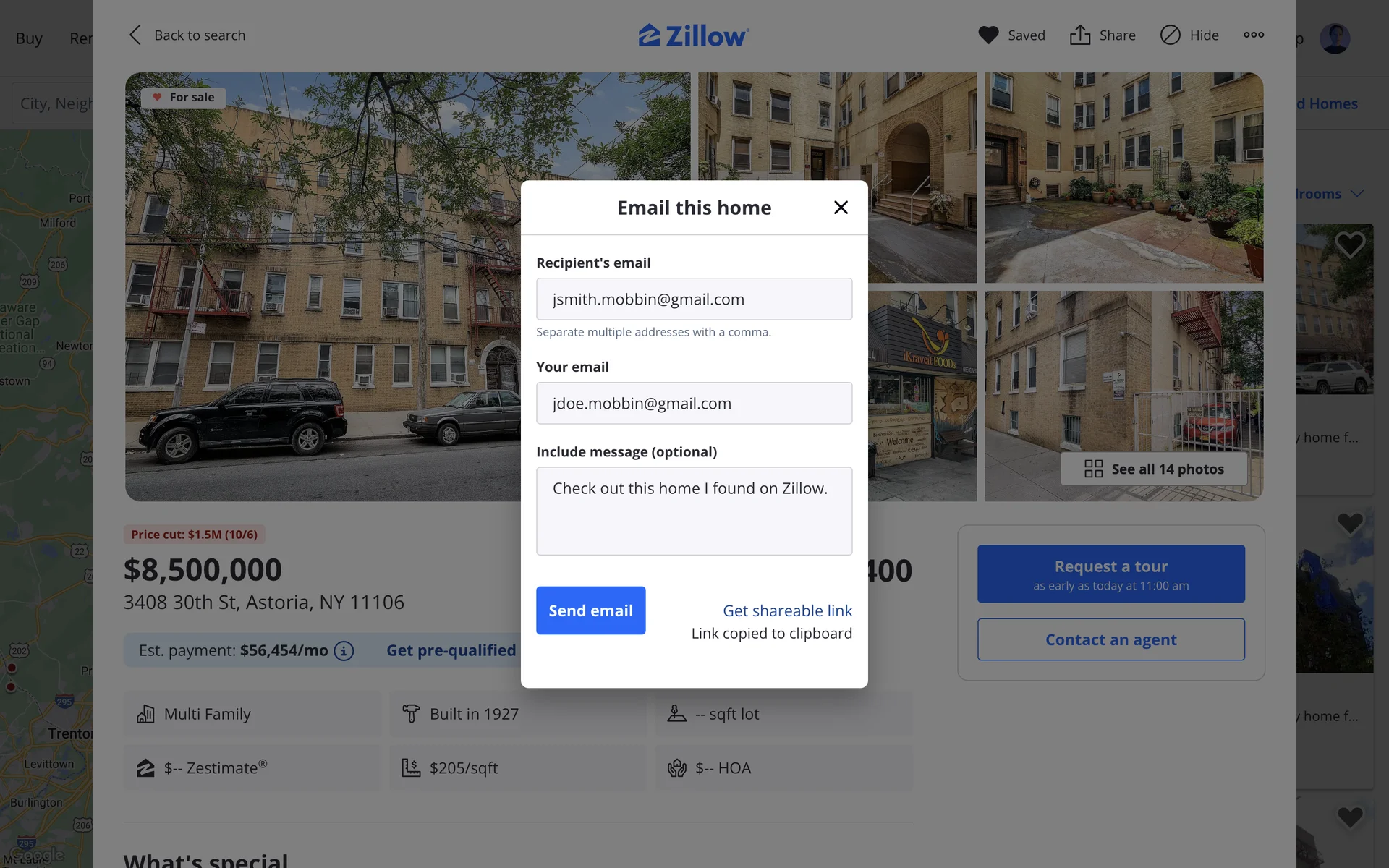Expand the bedrooms filter dropdown chevron
Viewport: 1389px width, 868px height.
(1357, 194)
